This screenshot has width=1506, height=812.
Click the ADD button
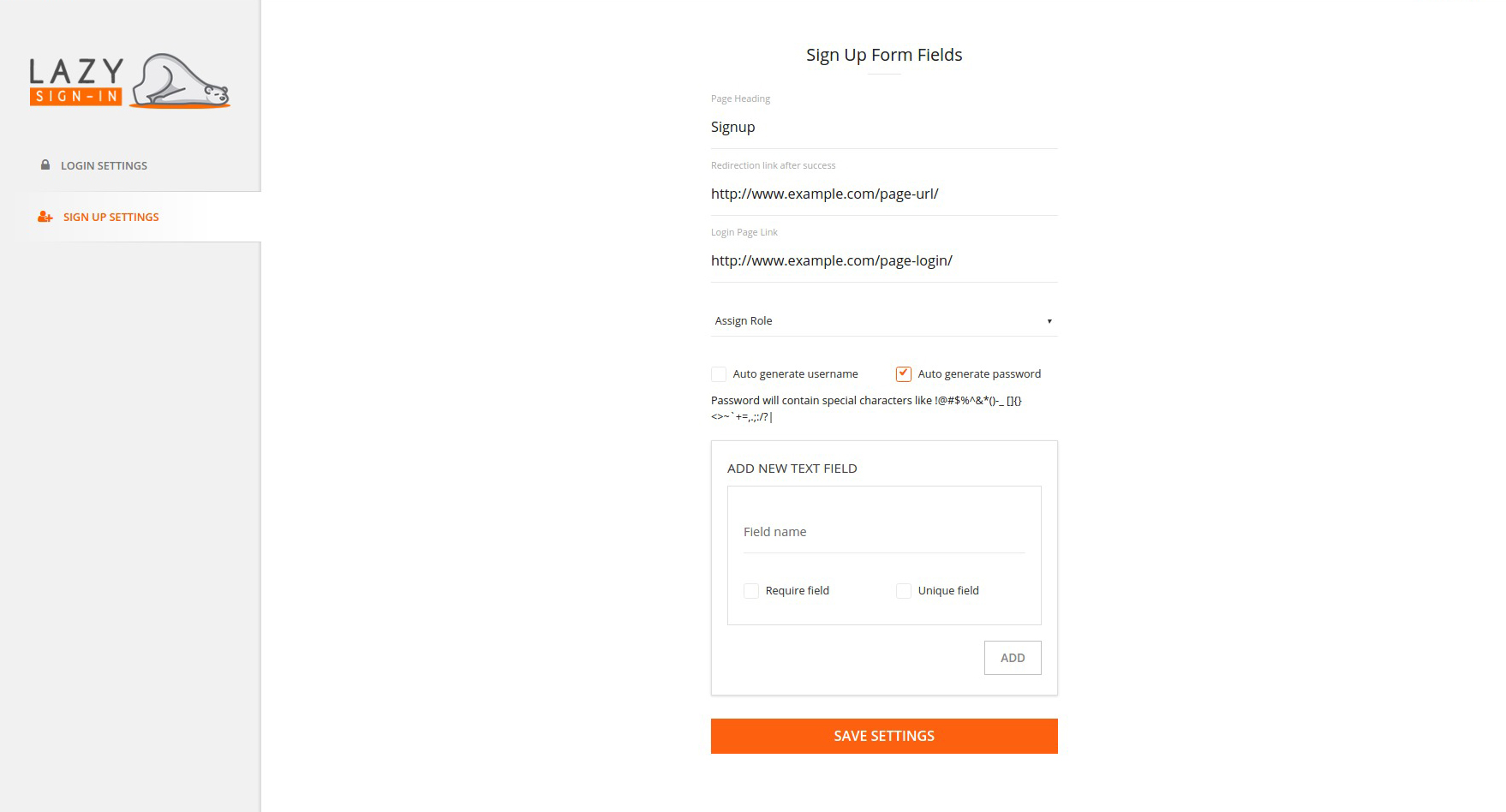tap(1013, 657)
